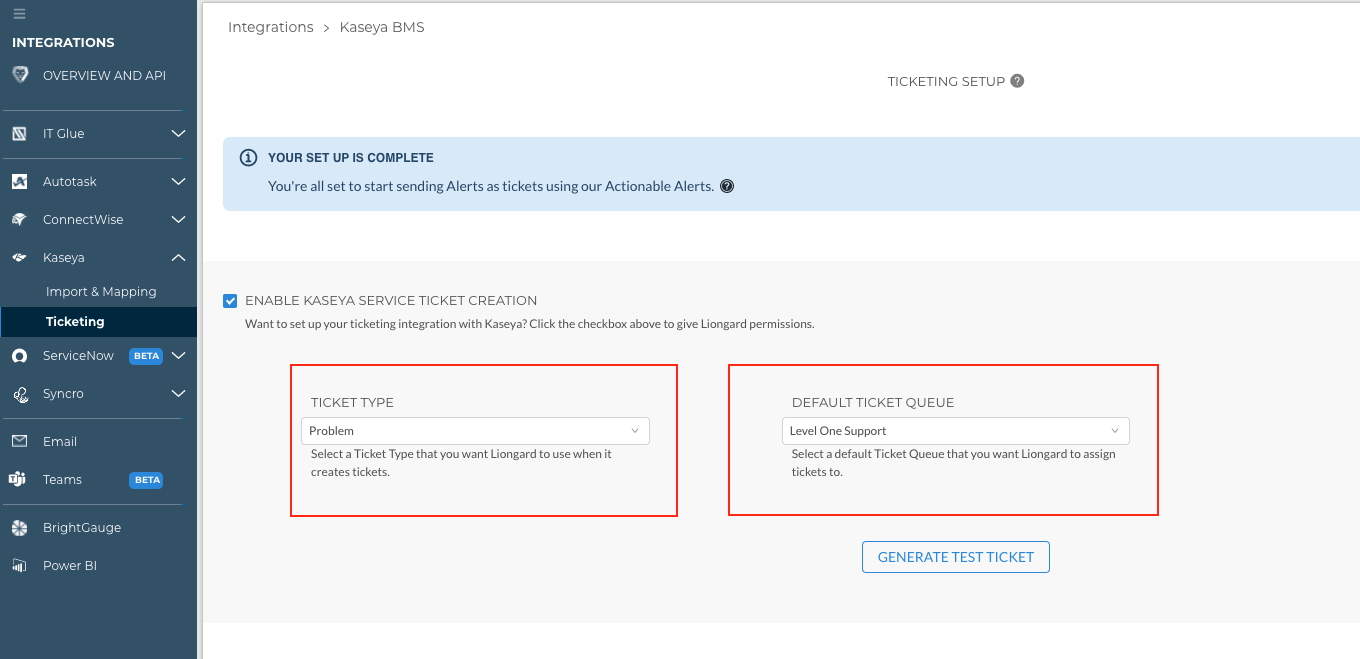Open the Default Ticket Queue dropdown
Viewport: 1360px width, 659px height.
[x=955, y=431]
